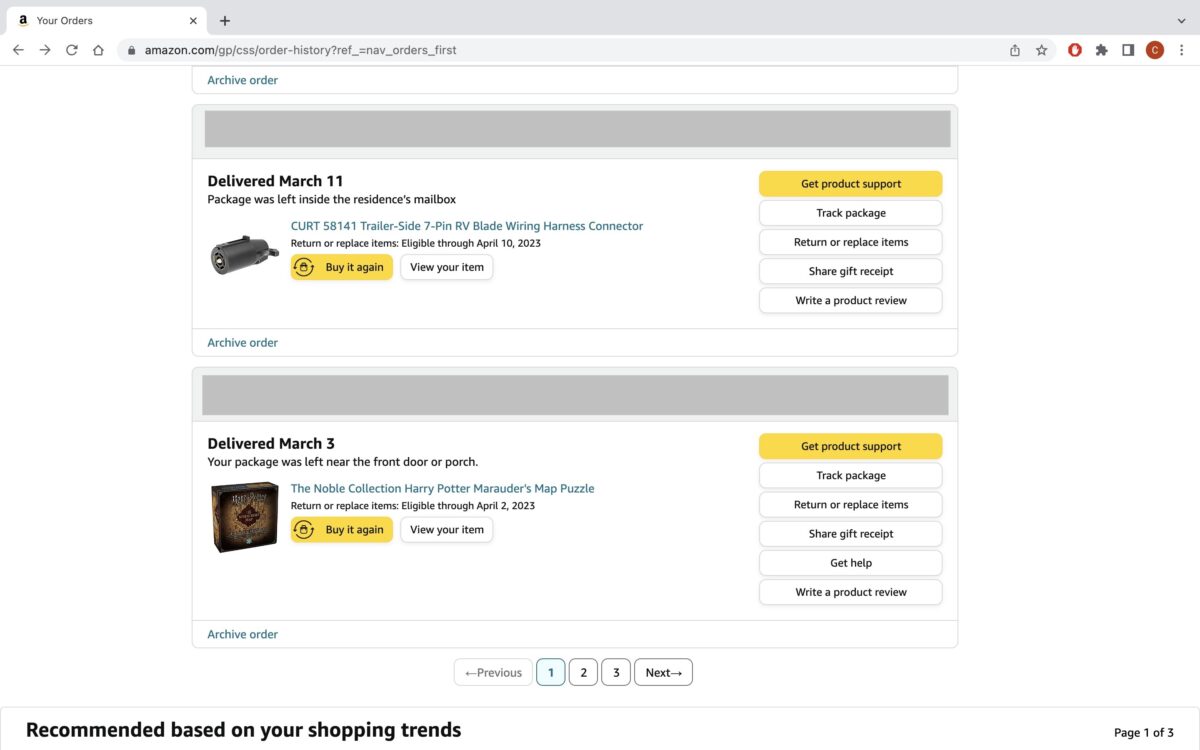Viewport: 1200px width, 750px height.
Task: Track package for March 11 delivery
Action: (x=850, y=213)
